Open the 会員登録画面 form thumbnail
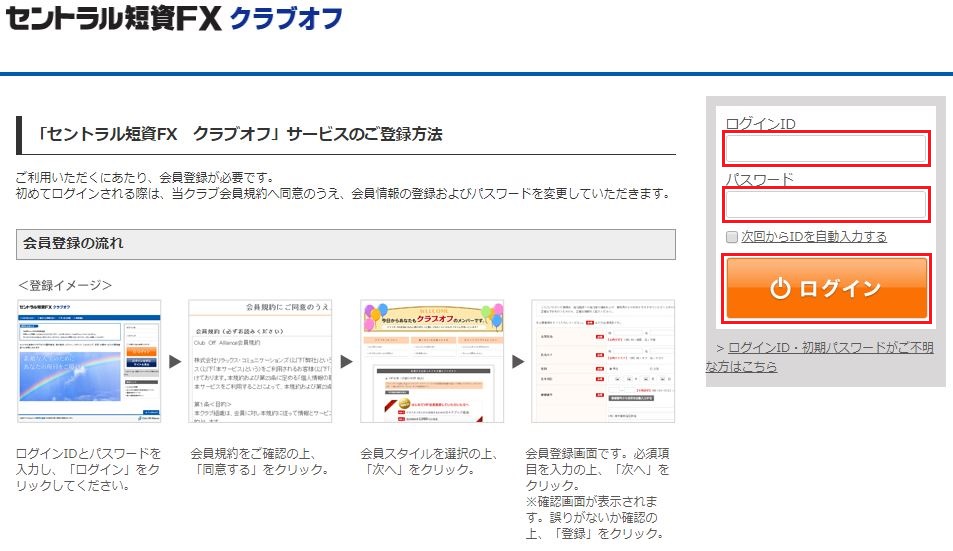 coord(603,361)
